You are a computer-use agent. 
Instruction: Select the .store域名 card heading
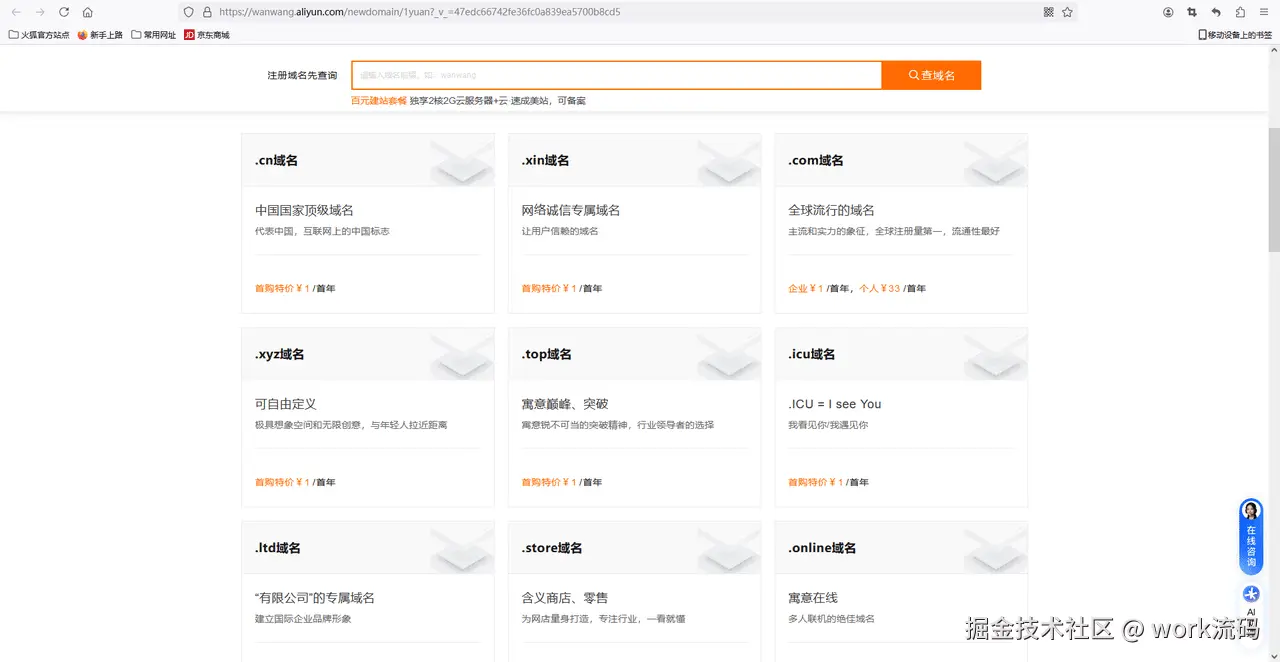click(551, 548)
